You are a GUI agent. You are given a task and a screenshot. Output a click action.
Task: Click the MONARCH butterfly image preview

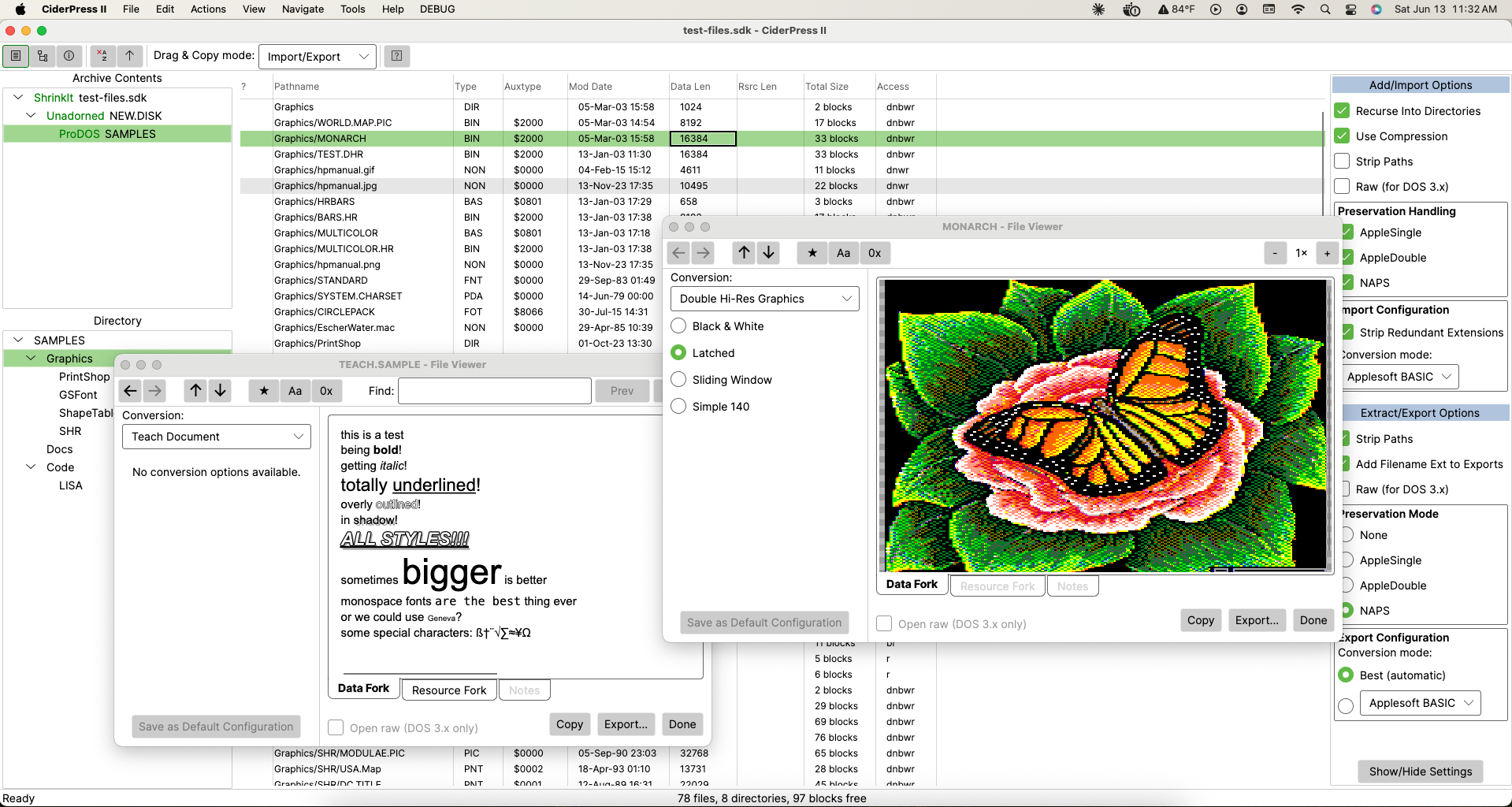click(1105, 425)
